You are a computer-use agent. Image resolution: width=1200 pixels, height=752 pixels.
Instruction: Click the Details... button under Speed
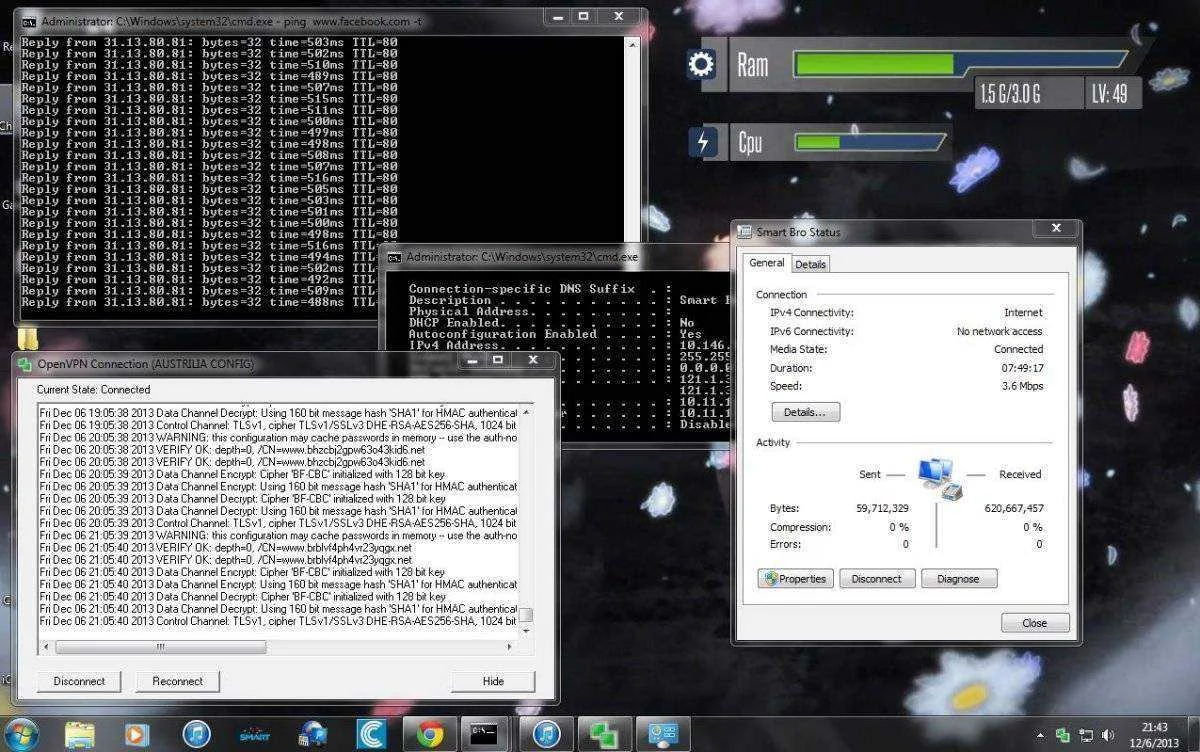(805, 412)
